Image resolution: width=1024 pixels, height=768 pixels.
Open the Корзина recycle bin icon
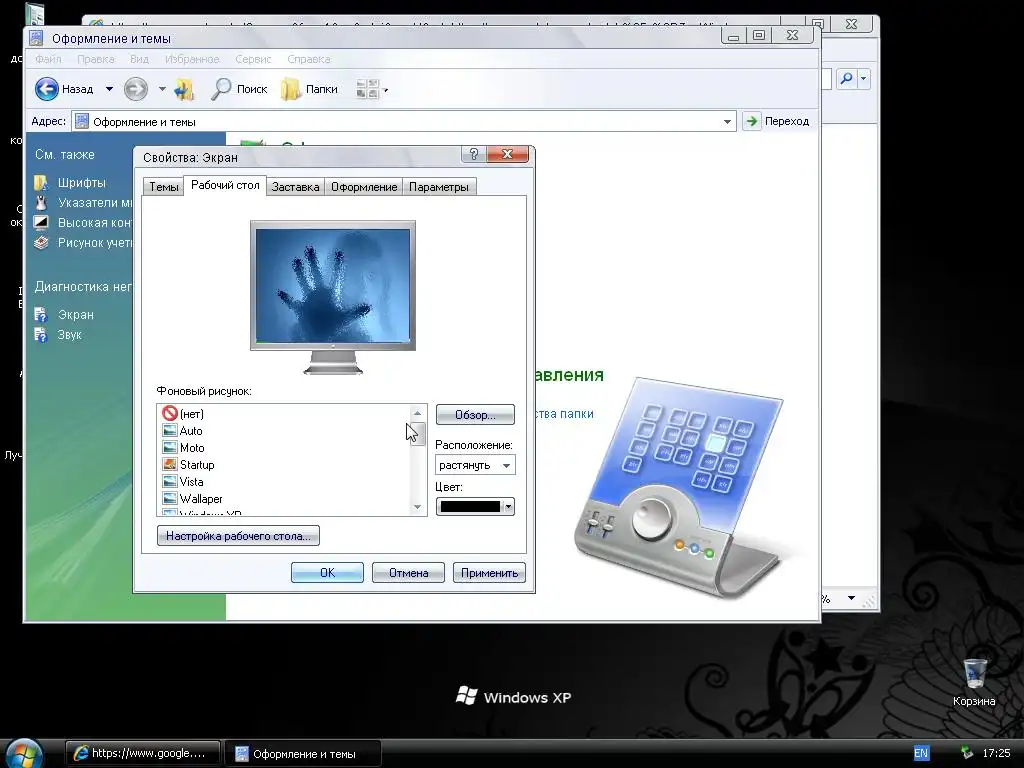click(974, 682)
